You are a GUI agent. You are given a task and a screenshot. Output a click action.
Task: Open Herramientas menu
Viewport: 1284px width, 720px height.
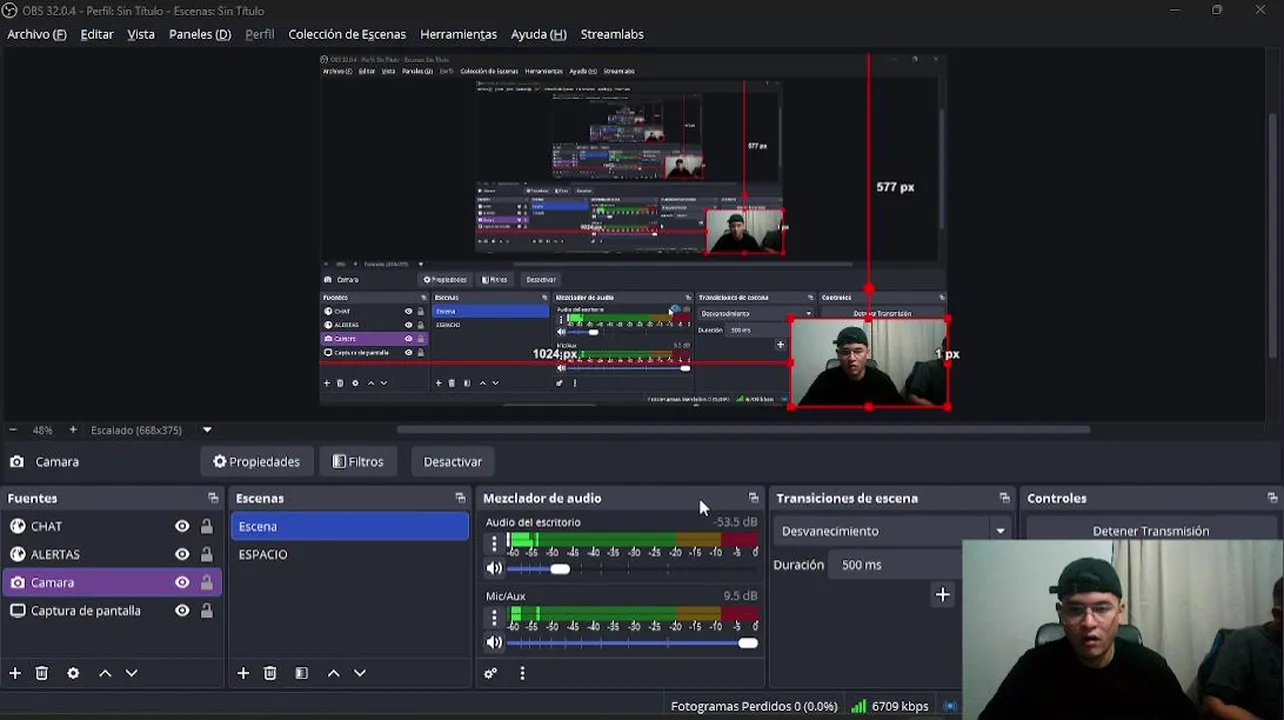[x=458, y=34]
